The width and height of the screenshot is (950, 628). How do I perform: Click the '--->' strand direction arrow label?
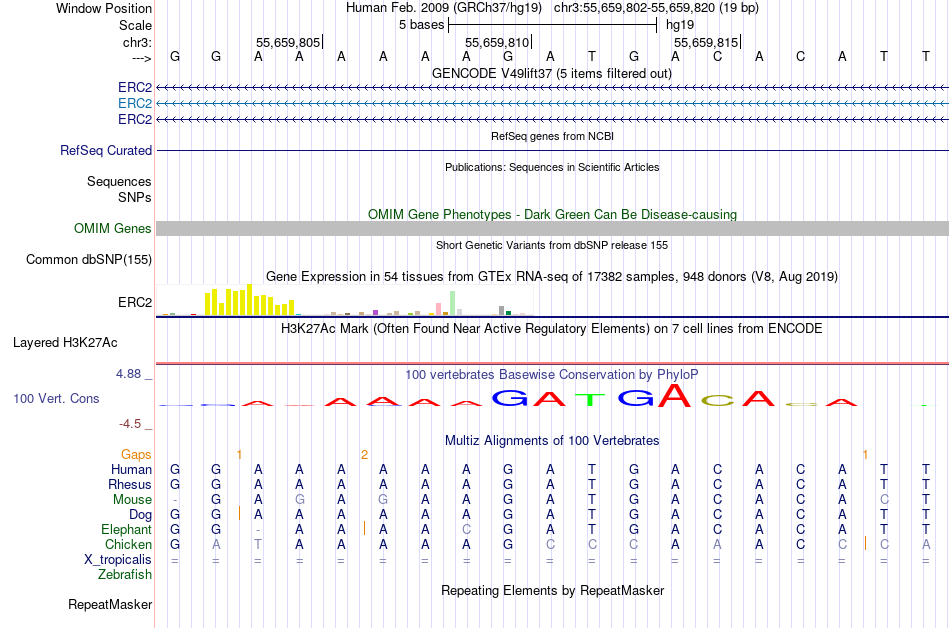142,58
